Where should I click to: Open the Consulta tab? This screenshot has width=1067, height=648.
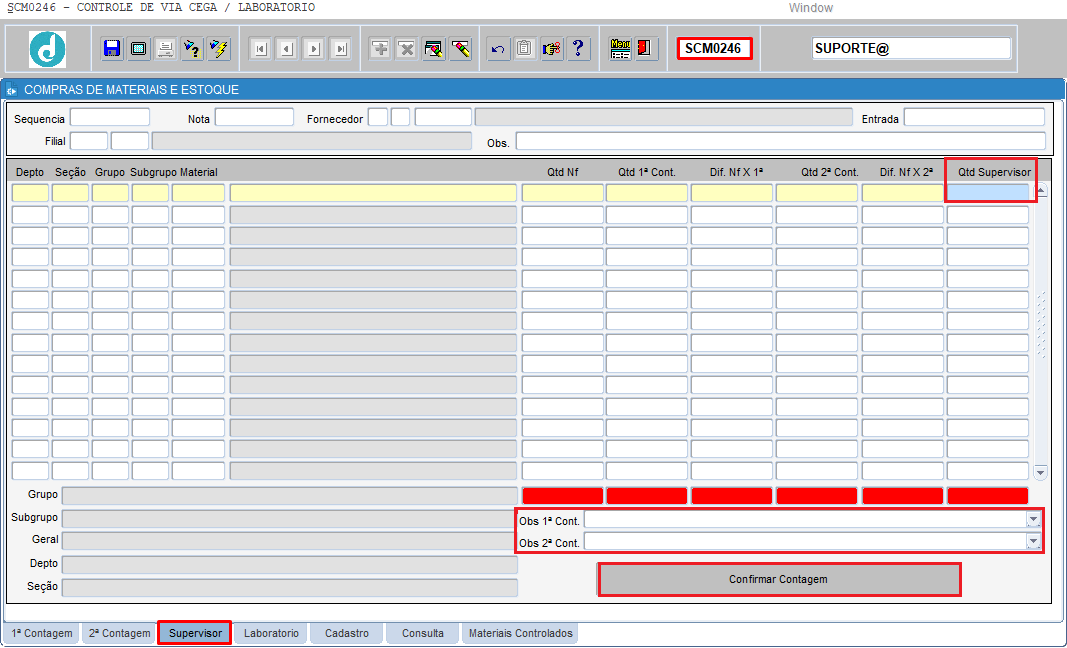click(x=423, y=633)
